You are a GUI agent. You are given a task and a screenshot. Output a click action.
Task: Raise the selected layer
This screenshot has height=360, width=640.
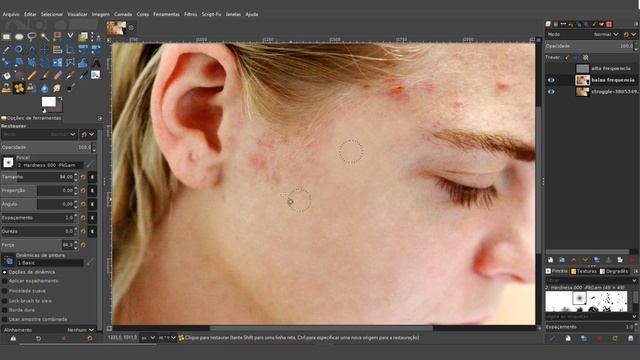click(x=573, y=260)
